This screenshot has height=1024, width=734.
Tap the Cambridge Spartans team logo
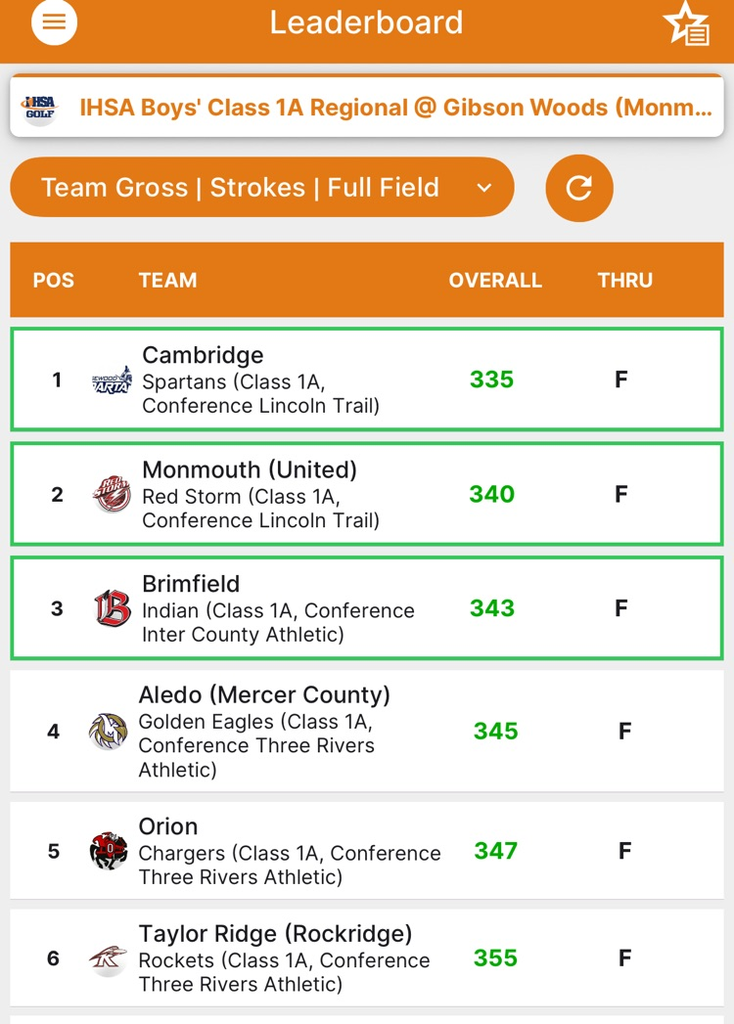coord(112,380)
